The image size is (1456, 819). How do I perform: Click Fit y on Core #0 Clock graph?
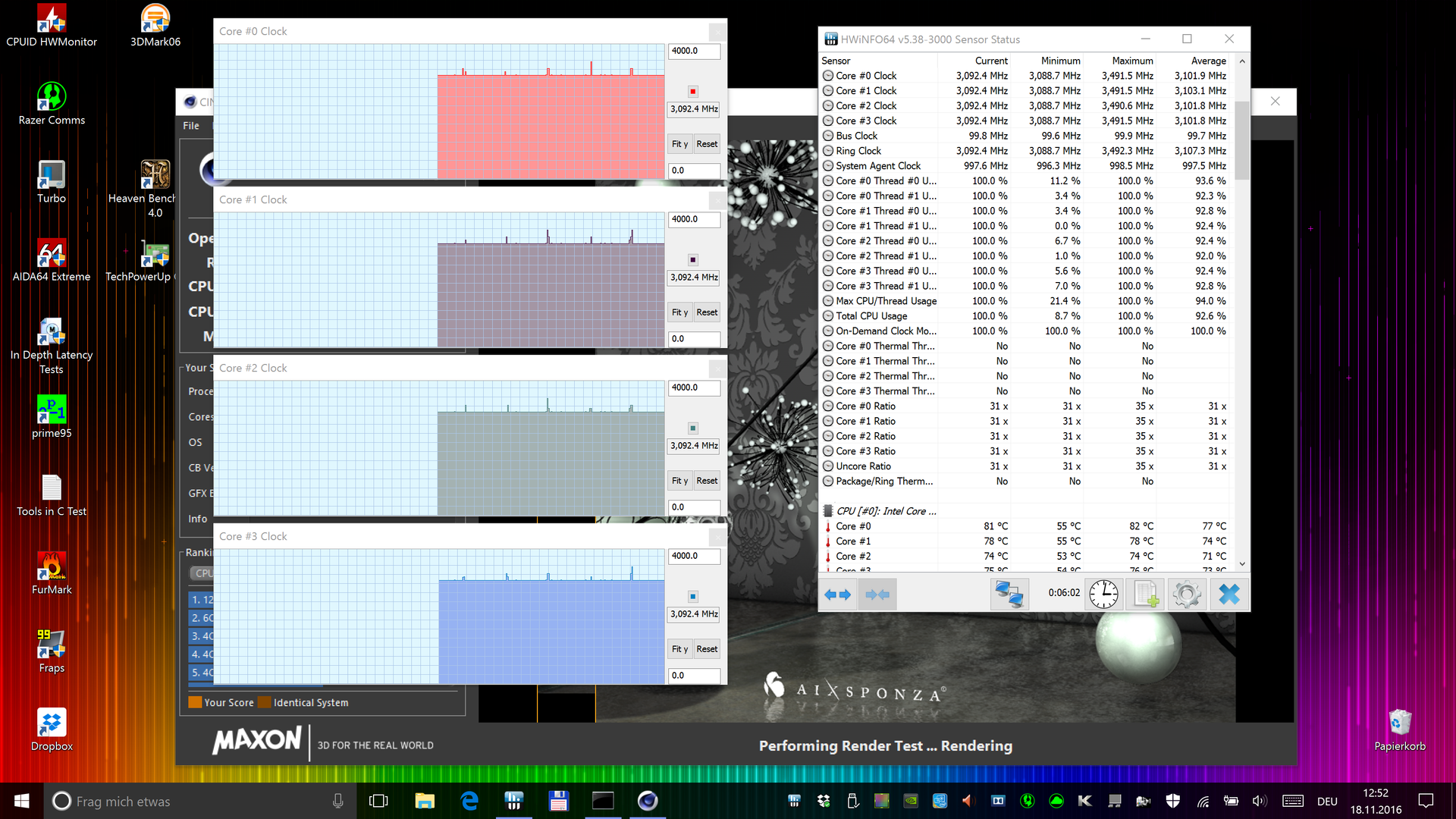(679, 144)
